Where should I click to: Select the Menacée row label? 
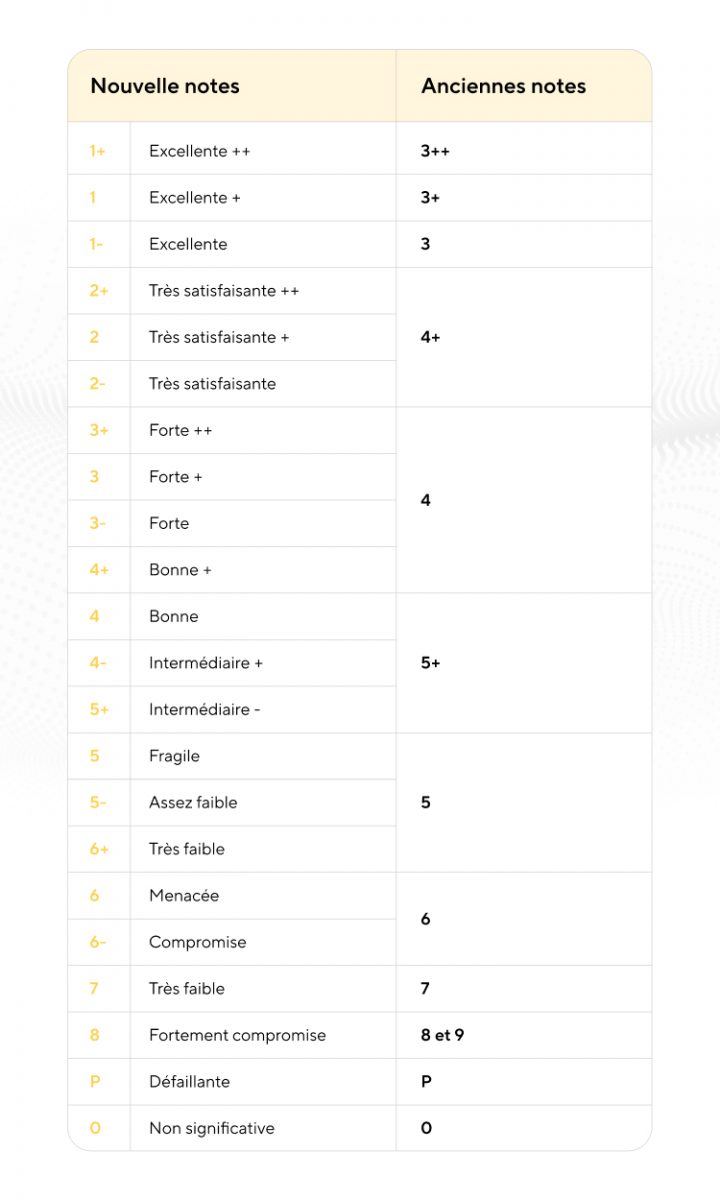coord(184,895)
